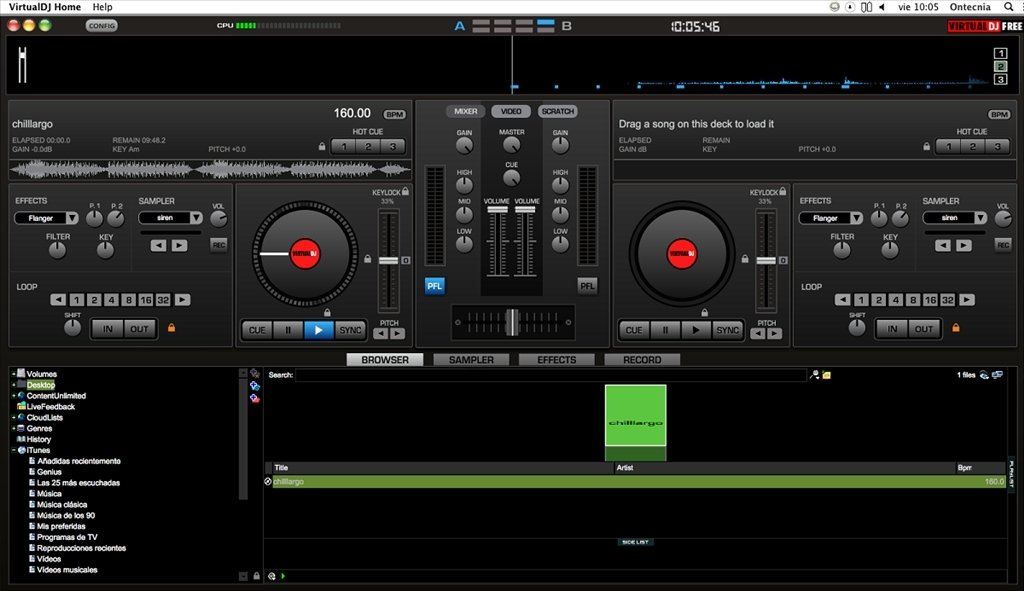Set loop IN point on left deck
The width and height of the screenshot is (1024, 591).
coord(108,328)
